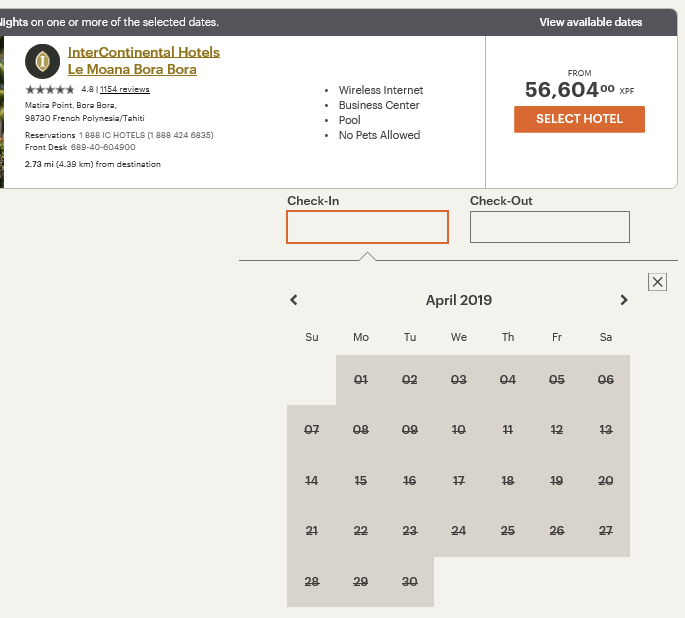Open the 1154 reviews link
Viewport: 685px width, 618px height.
[125, 89]
